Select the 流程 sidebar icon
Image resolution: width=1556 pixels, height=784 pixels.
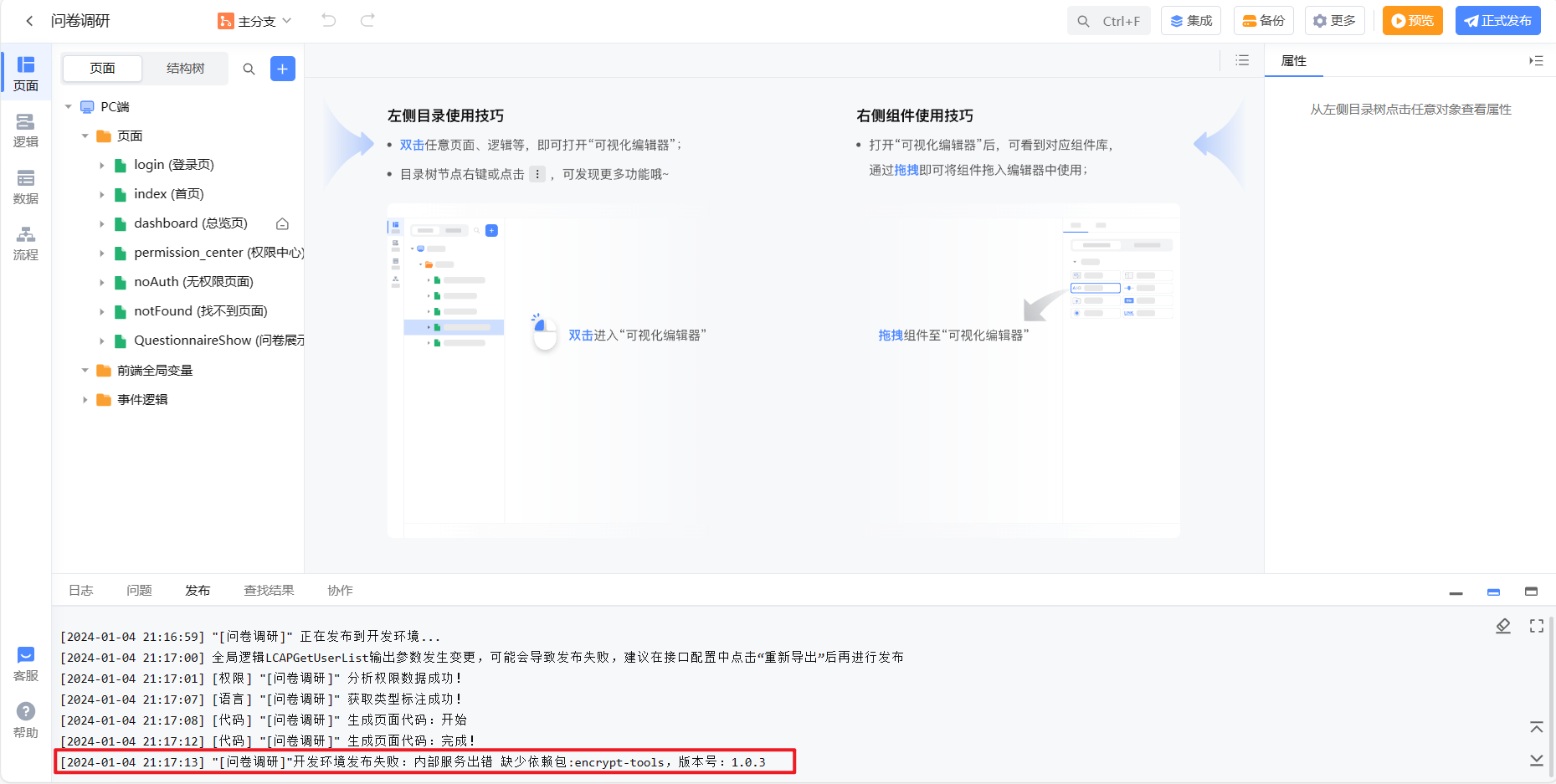coord(26,243)
